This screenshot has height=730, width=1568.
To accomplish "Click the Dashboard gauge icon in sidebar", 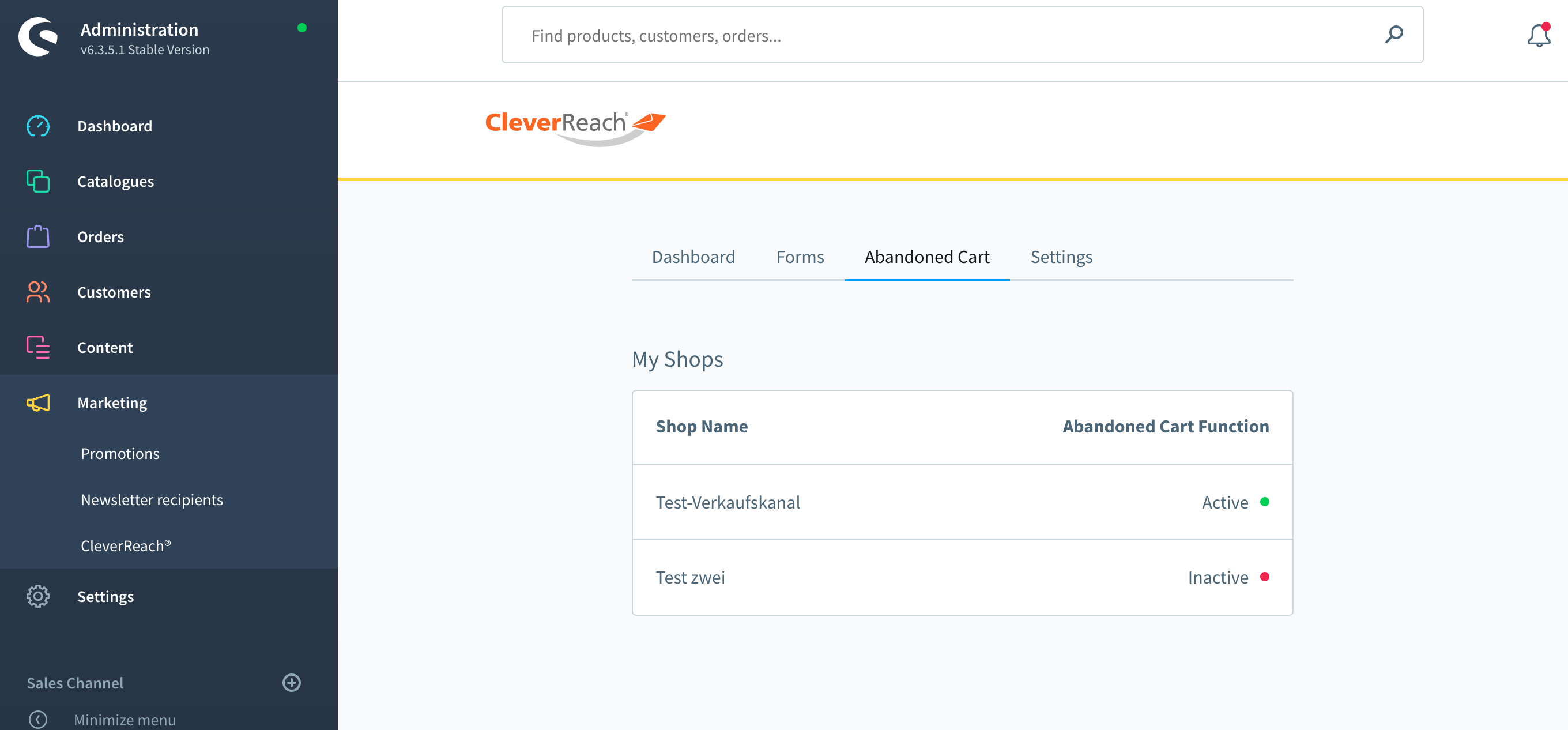I will click(37, 126).
